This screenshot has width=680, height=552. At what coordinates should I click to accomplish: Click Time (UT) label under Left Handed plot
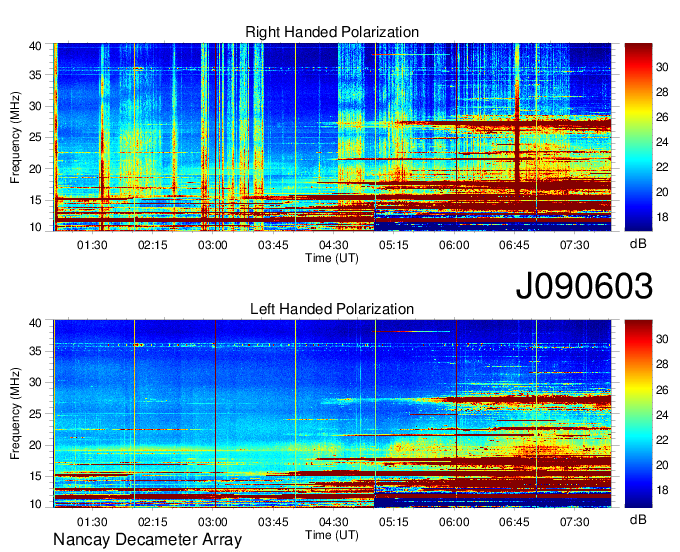click(332, 535)
